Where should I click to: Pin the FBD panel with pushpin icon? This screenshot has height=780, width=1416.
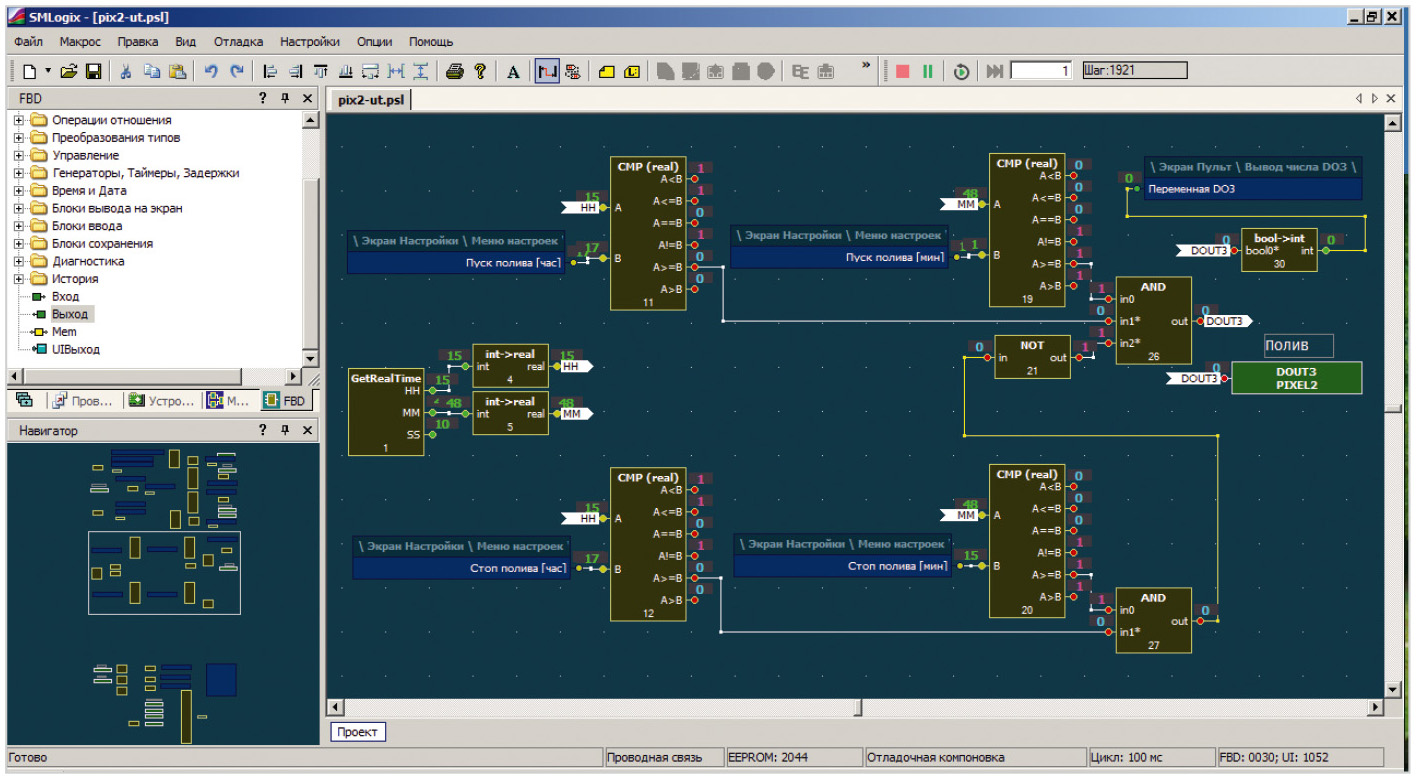tap(285, 99)
